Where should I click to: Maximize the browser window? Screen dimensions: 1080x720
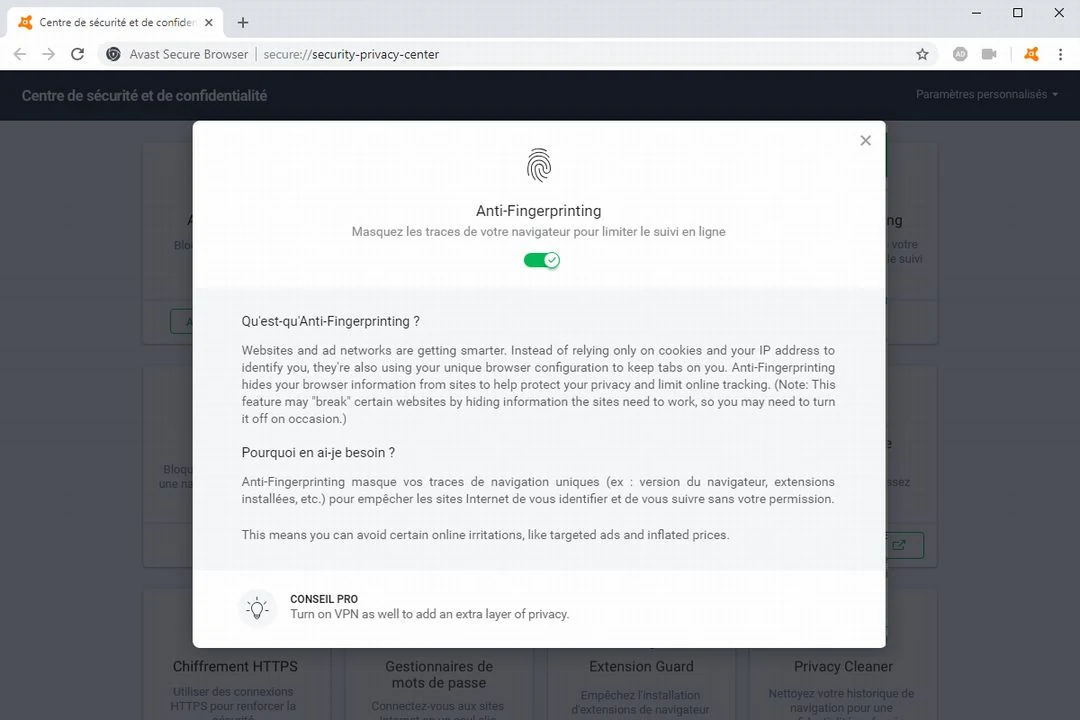1017,13
